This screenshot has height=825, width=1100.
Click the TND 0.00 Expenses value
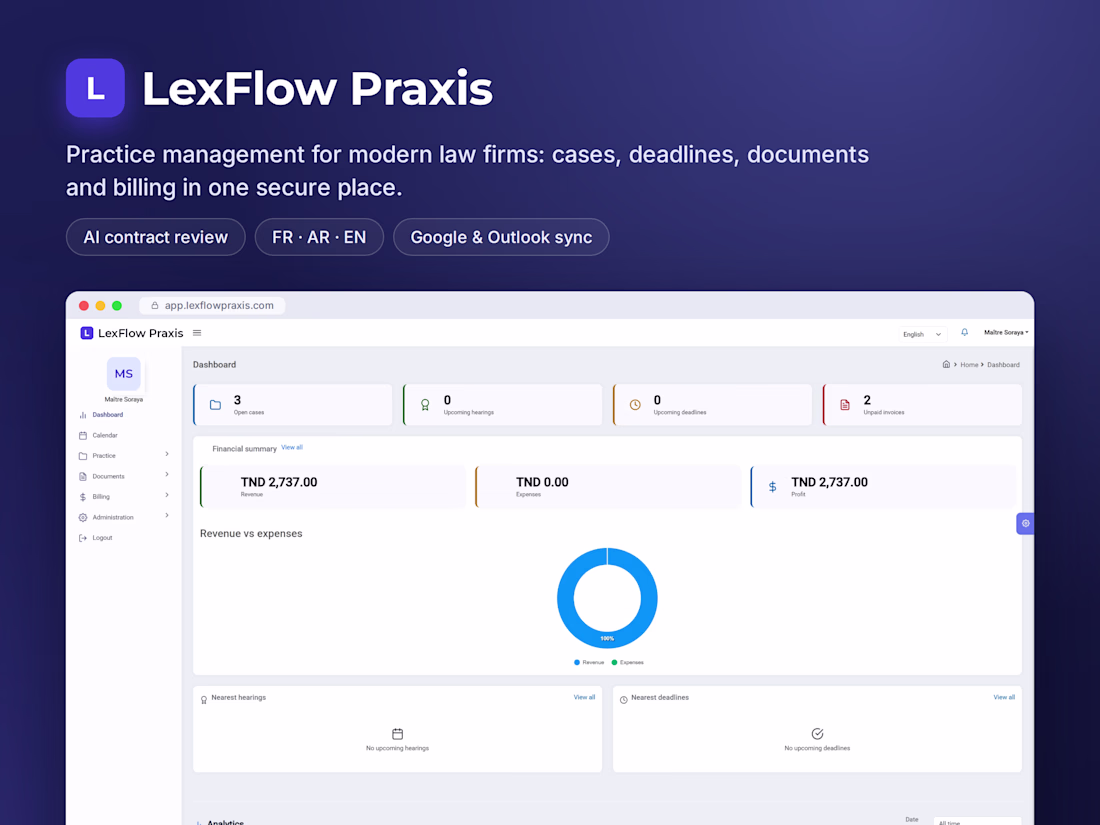coord(542,483)
